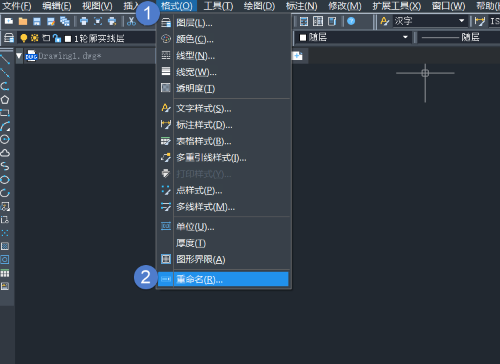
Task: Open the 工具(T) menu
Action: coord(218,6)
